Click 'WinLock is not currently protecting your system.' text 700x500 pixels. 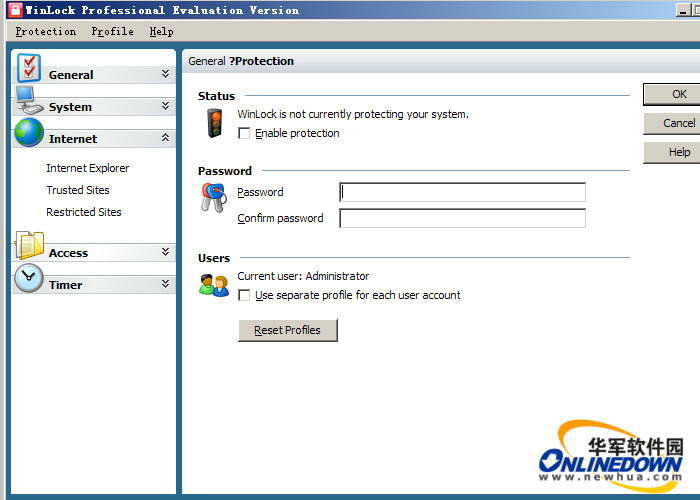point(353,114)
